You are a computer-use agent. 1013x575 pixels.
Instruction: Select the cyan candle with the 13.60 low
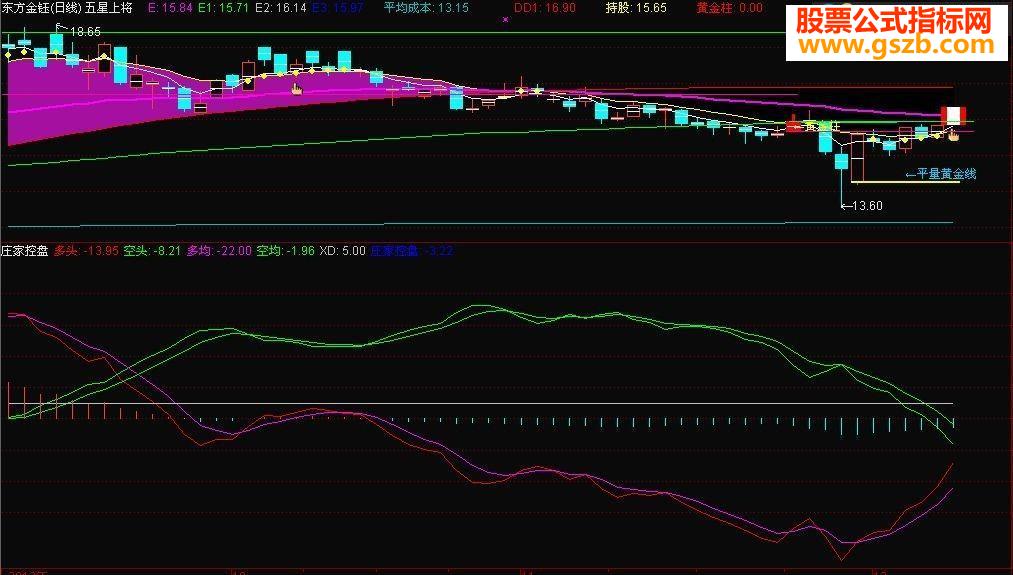(x=841, y=162)
